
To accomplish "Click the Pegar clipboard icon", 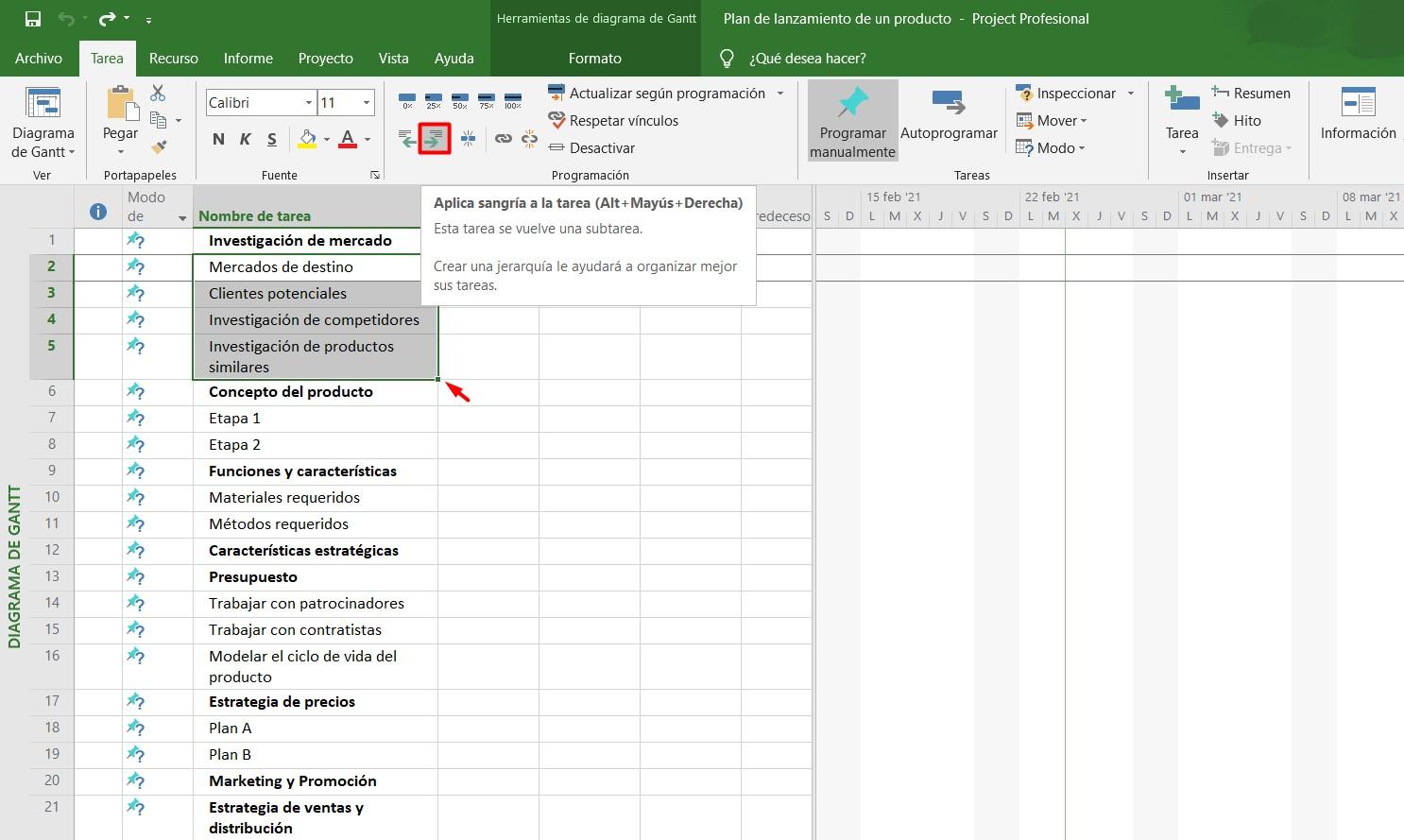I will [x=120, y=104].
